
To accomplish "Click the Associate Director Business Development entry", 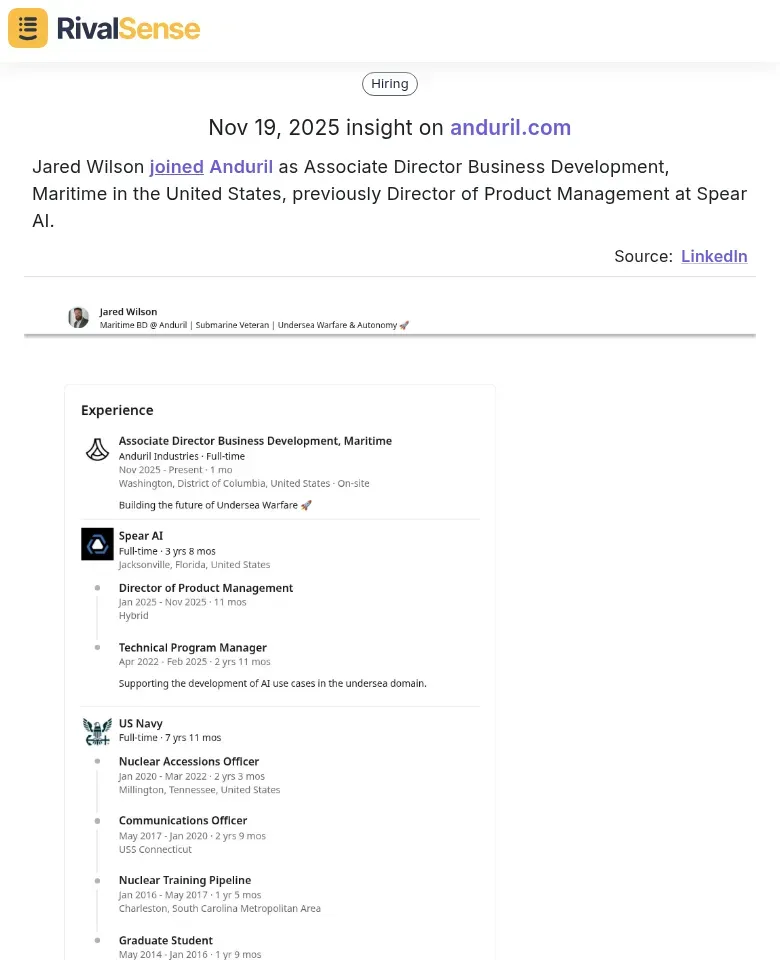I will click(x=255, y=440).
